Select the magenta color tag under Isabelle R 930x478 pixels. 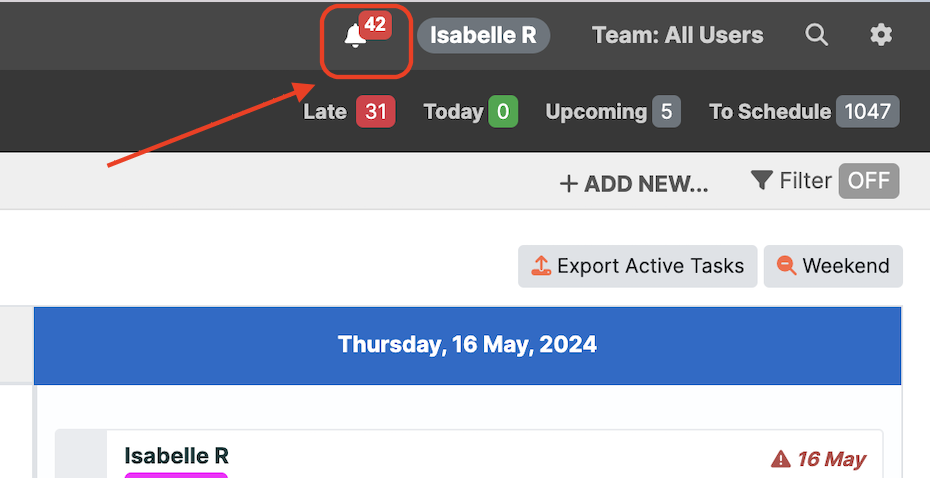click(176, 475)
